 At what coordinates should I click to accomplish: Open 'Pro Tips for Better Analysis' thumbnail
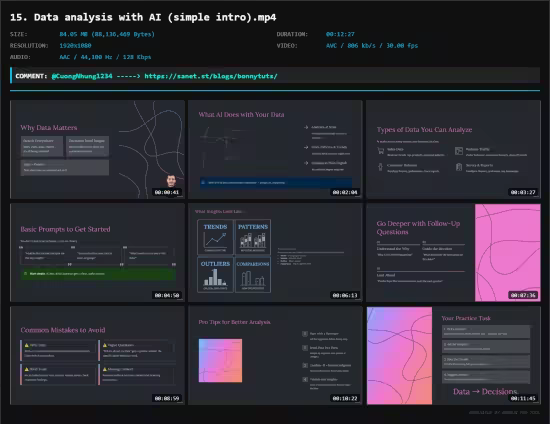tap(275, 356)
